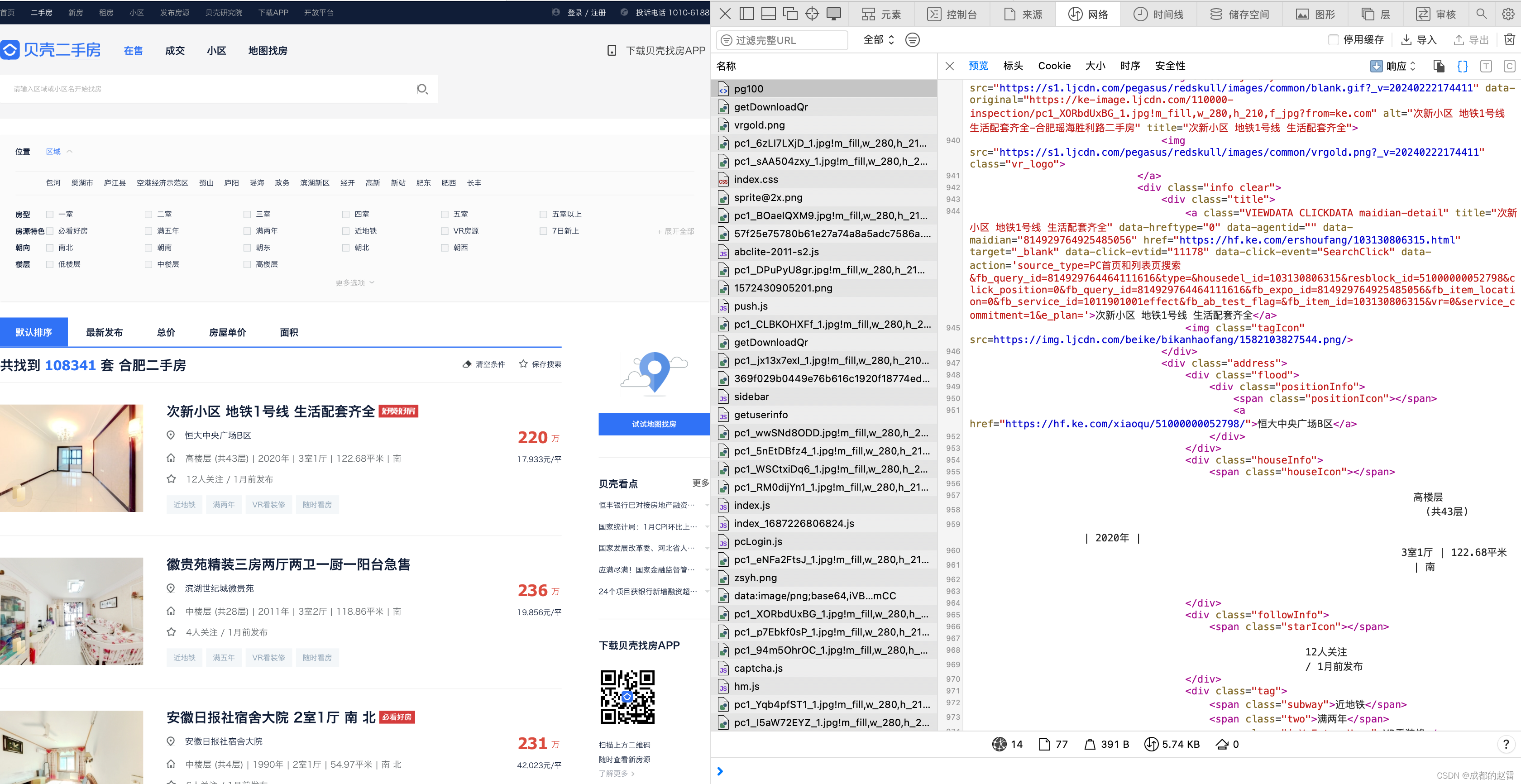Expand 更多选项 filter options
The height and width of the screenshot is (784, 1521).
coord(354,283)
